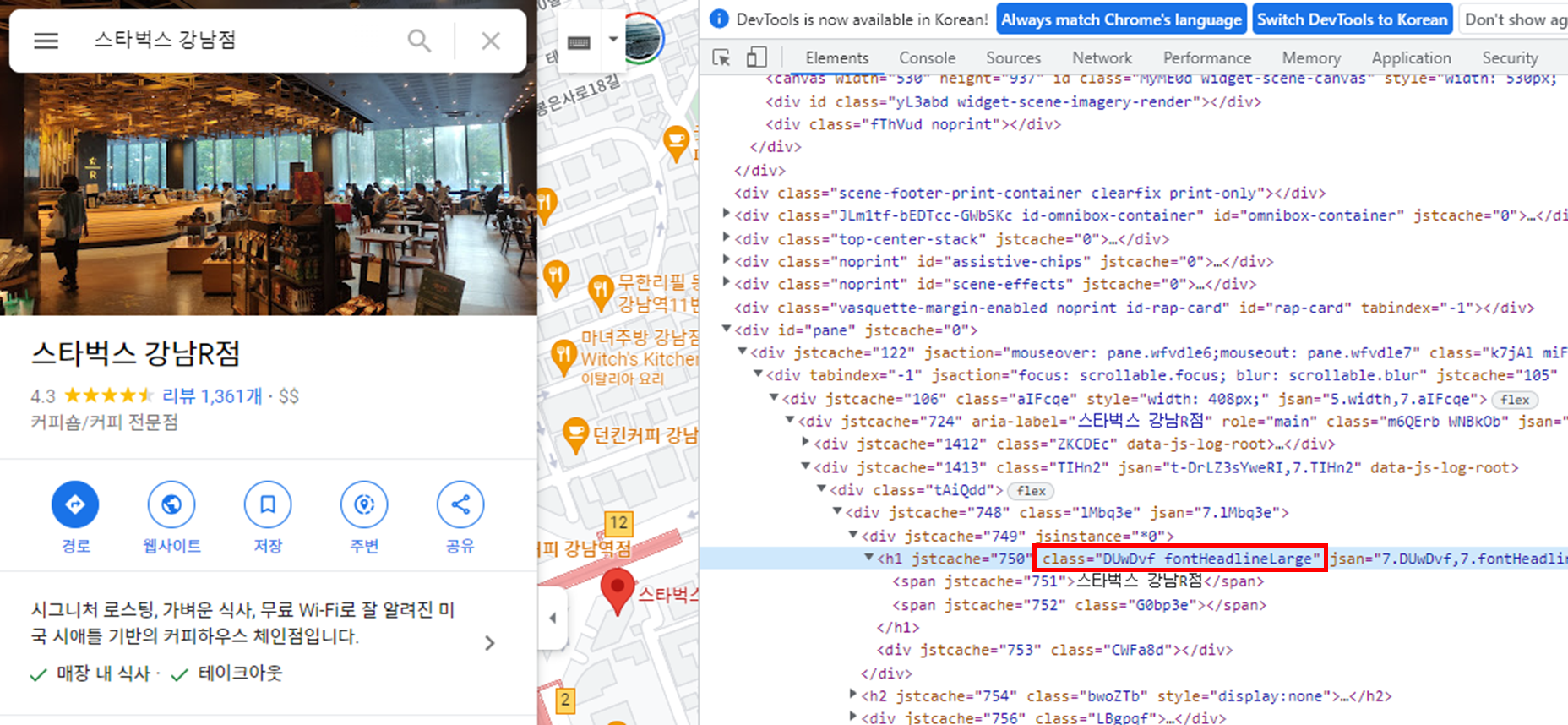
Task: Click the 매장 내 식사 attribute
Action: [x=102, y=673]
